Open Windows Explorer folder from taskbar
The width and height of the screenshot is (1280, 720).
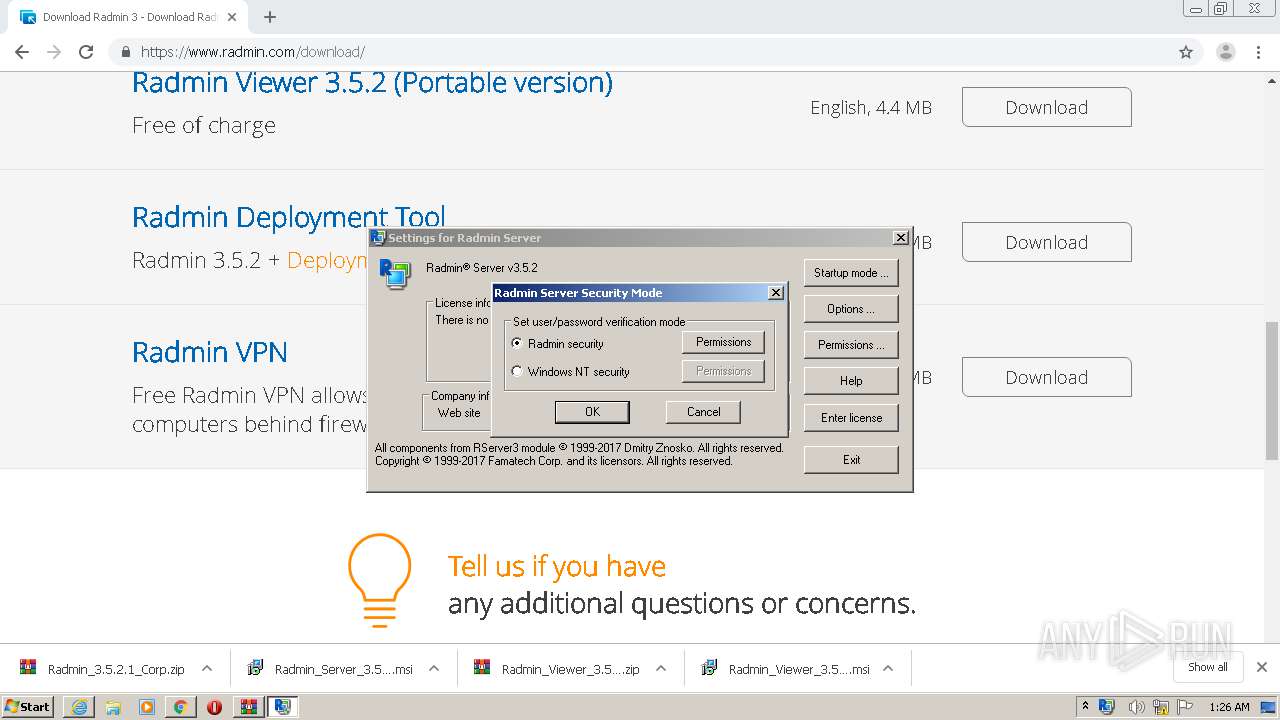tap(113, 707)
